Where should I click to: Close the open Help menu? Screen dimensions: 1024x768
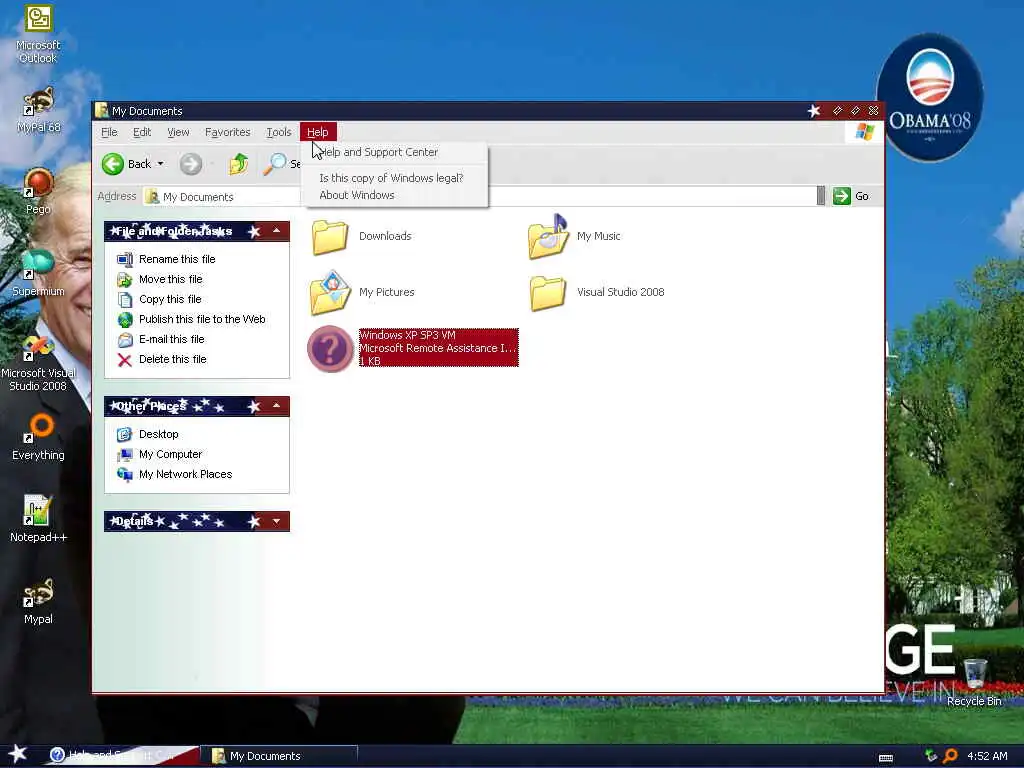click(x=317, y=132)
